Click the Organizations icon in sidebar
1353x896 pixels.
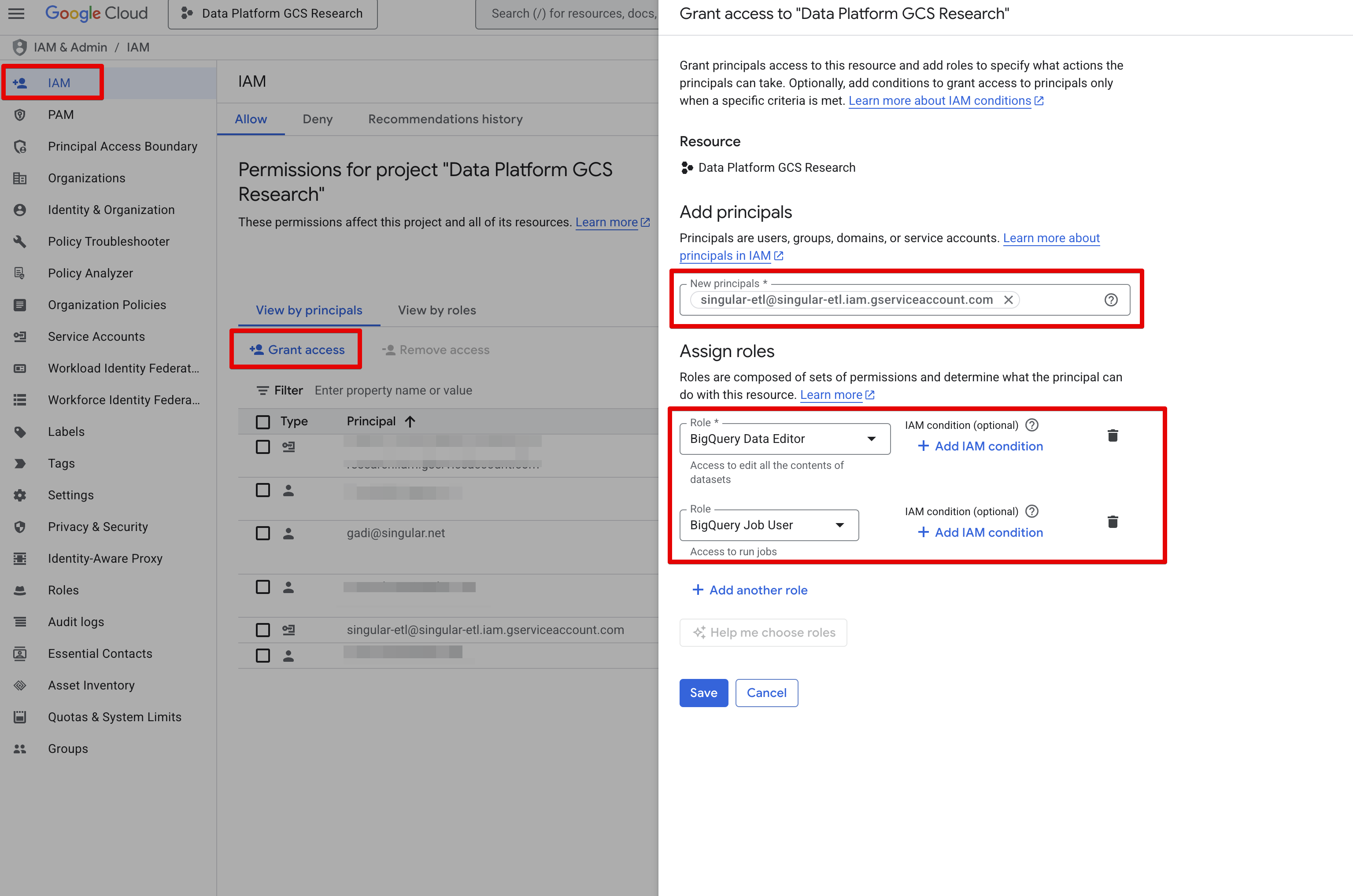20,178
